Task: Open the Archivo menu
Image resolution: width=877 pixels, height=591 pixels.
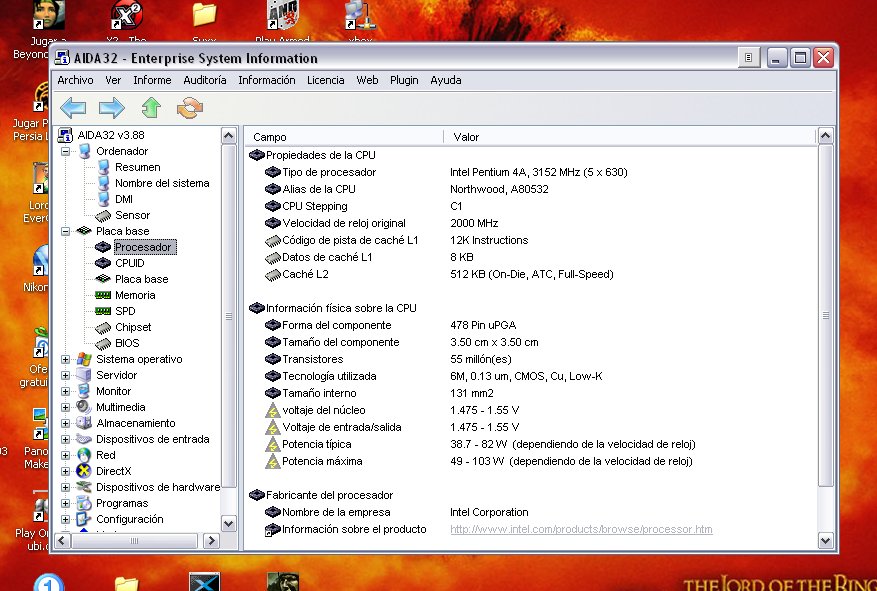Action: pyautogui.click(x=76, y=80)
